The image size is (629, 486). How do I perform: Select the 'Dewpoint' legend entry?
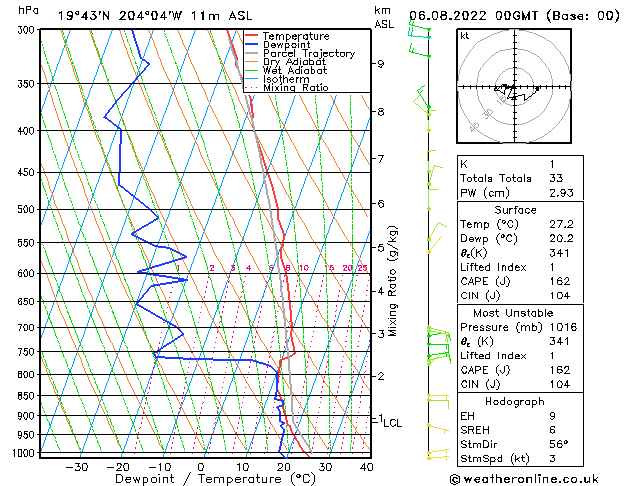coord(286,45)
